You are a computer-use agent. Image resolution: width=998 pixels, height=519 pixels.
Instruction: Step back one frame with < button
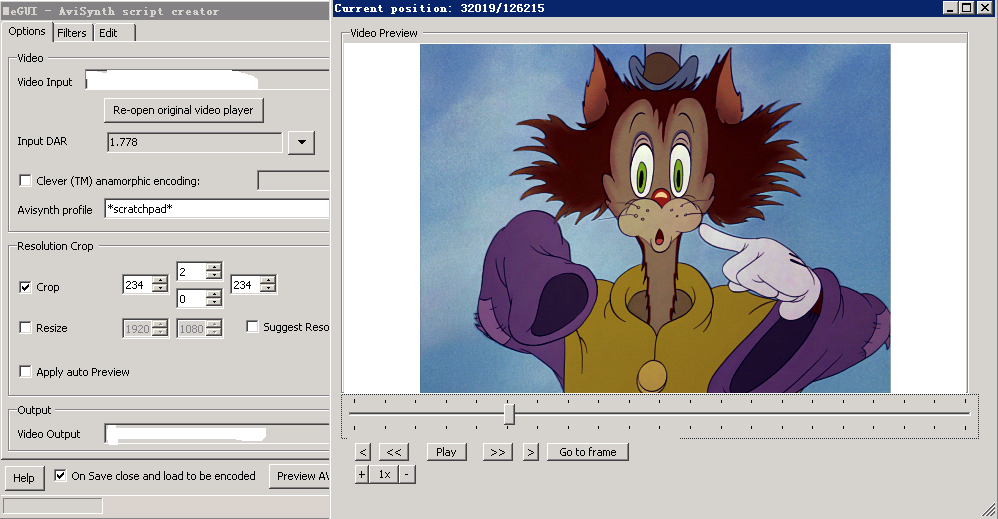pyautogui.click(x=363, y=452)
